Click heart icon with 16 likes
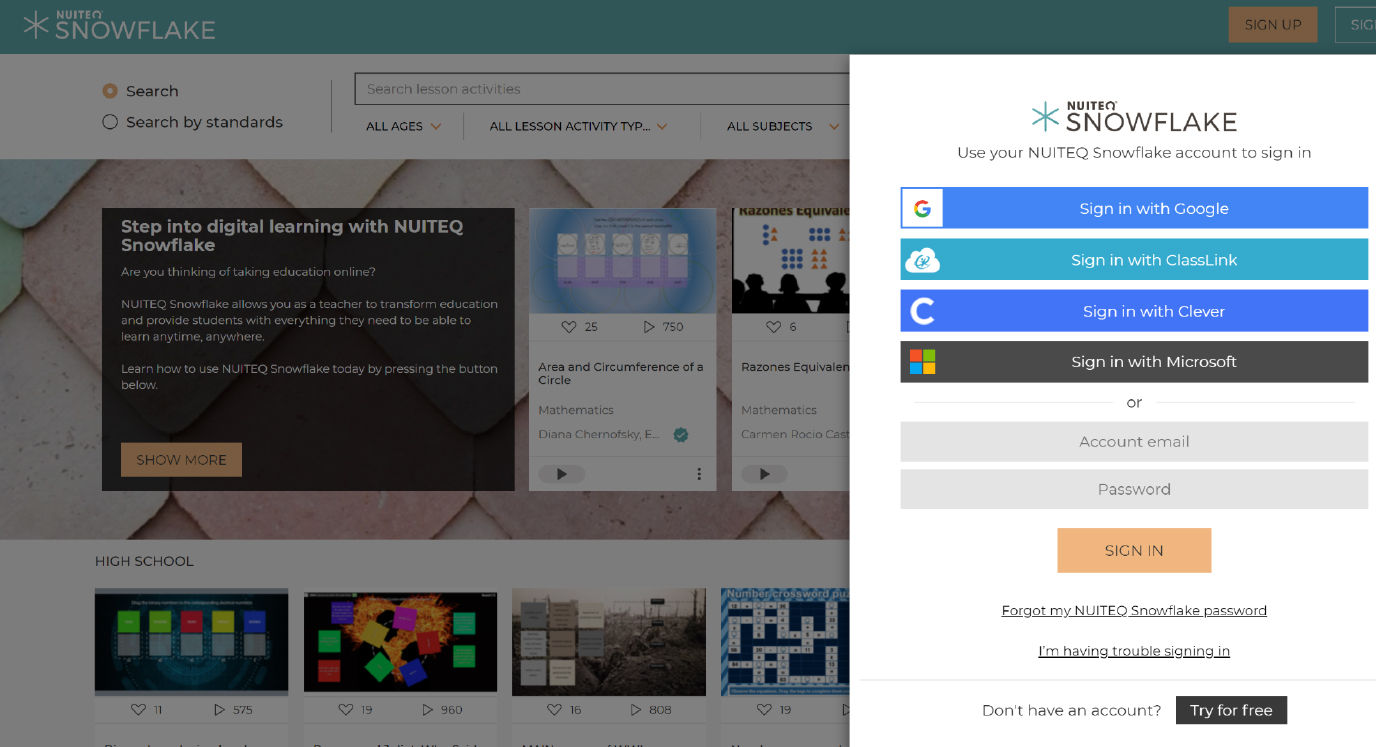Screen dimensions: 1376x747 [x=555, y=710]
